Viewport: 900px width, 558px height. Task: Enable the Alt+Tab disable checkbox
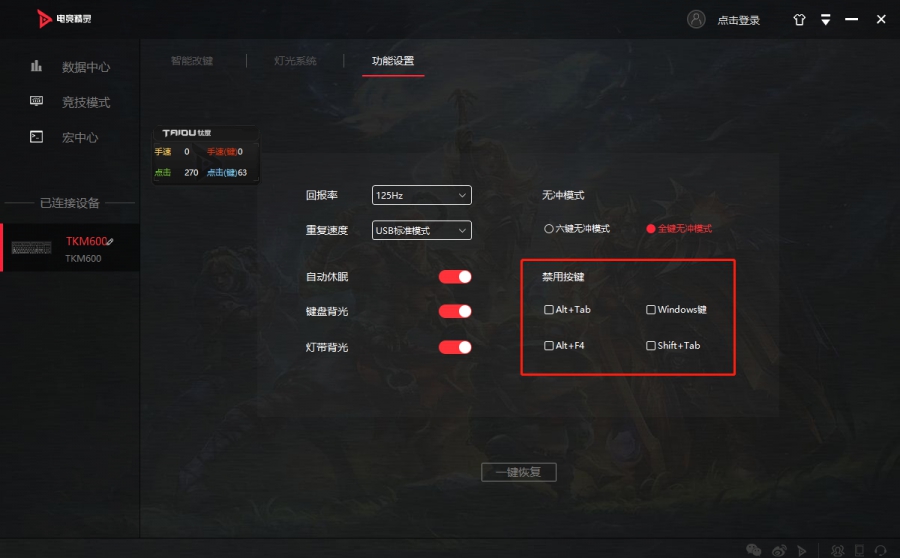549,310
